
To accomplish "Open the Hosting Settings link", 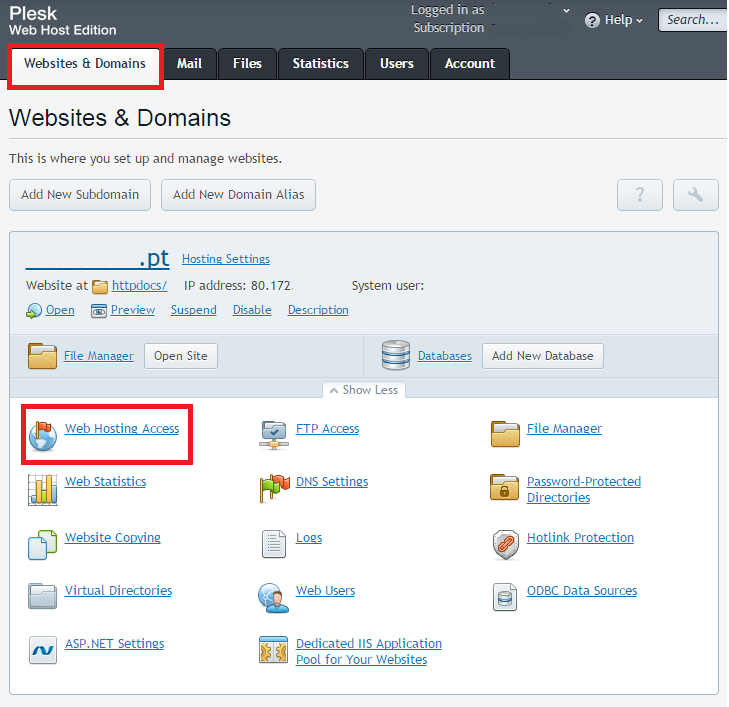I will click(x=225, y=259).
